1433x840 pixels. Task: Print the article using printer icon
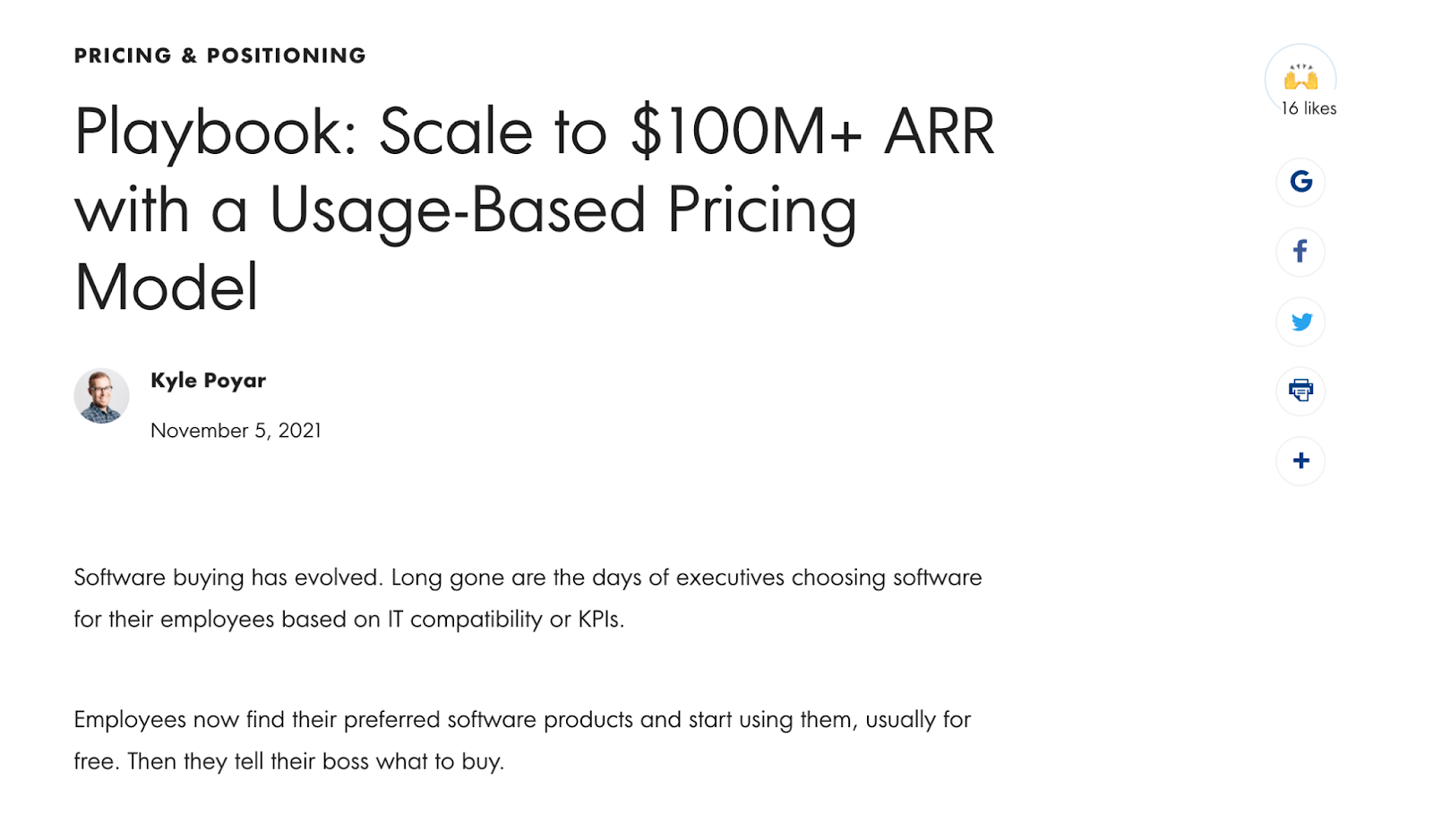(x=1300, y=390)
